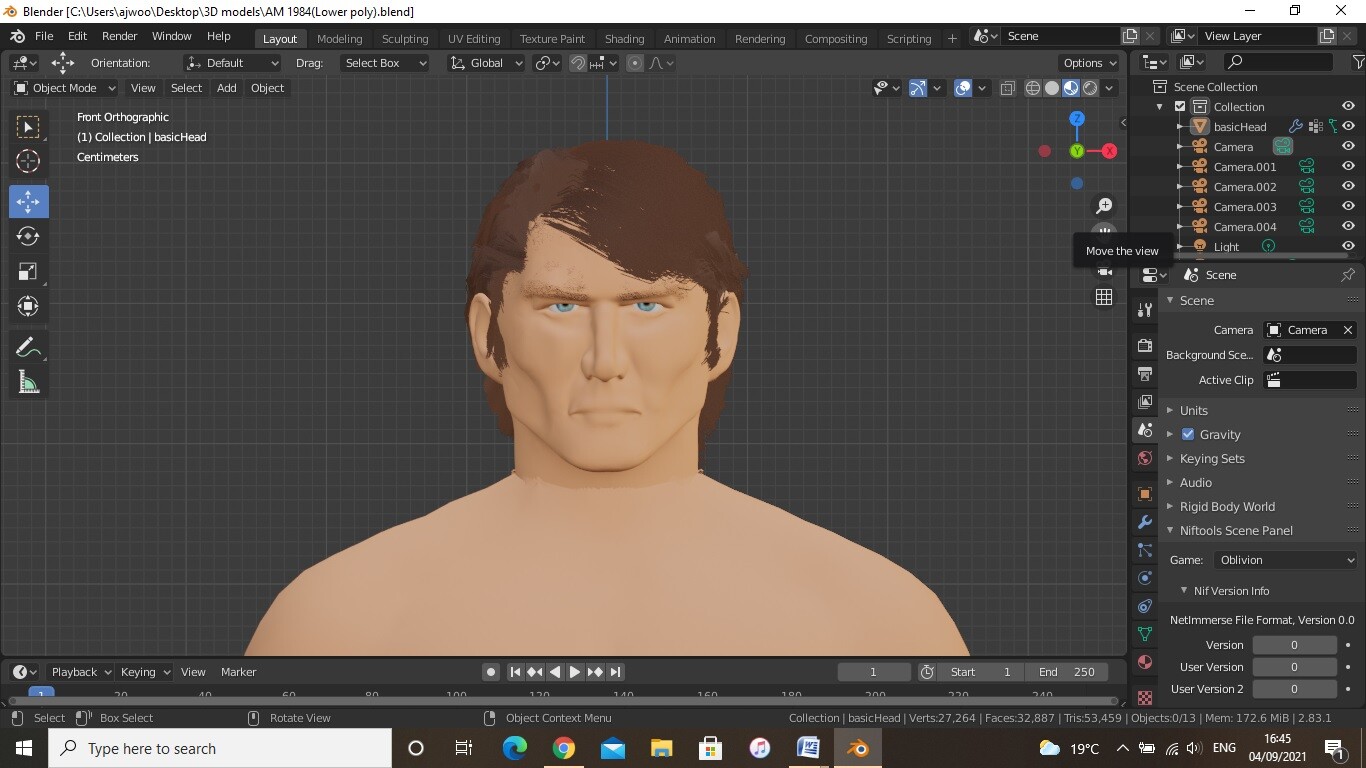The height and width of the screenshot is (768, 1366).
Task: Activate the Measure ruler tool
Action: (x=28, y=382)
